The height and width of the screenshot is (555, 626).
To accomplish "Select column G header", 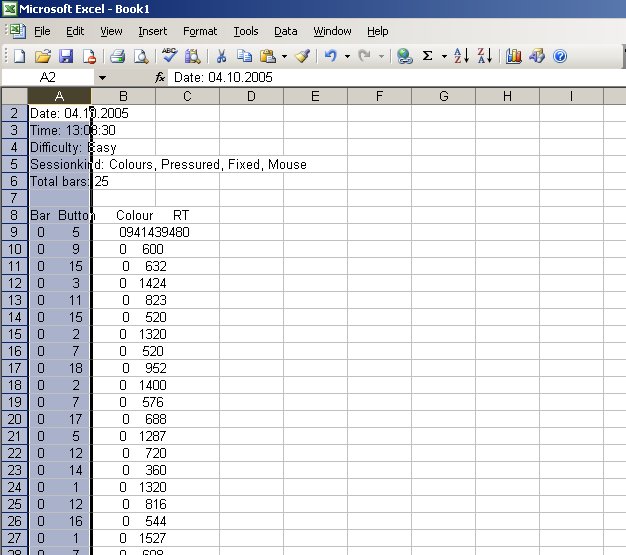I will point(444,96).
